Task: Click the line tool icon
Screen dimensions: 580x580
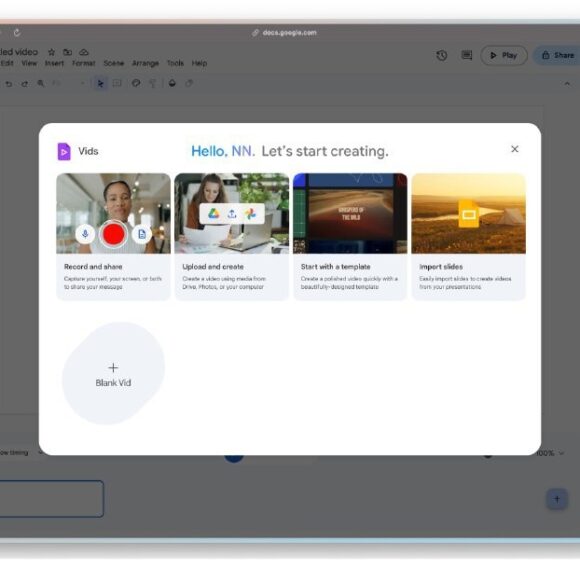Action: pyautogui.click(x=152, y=84)
